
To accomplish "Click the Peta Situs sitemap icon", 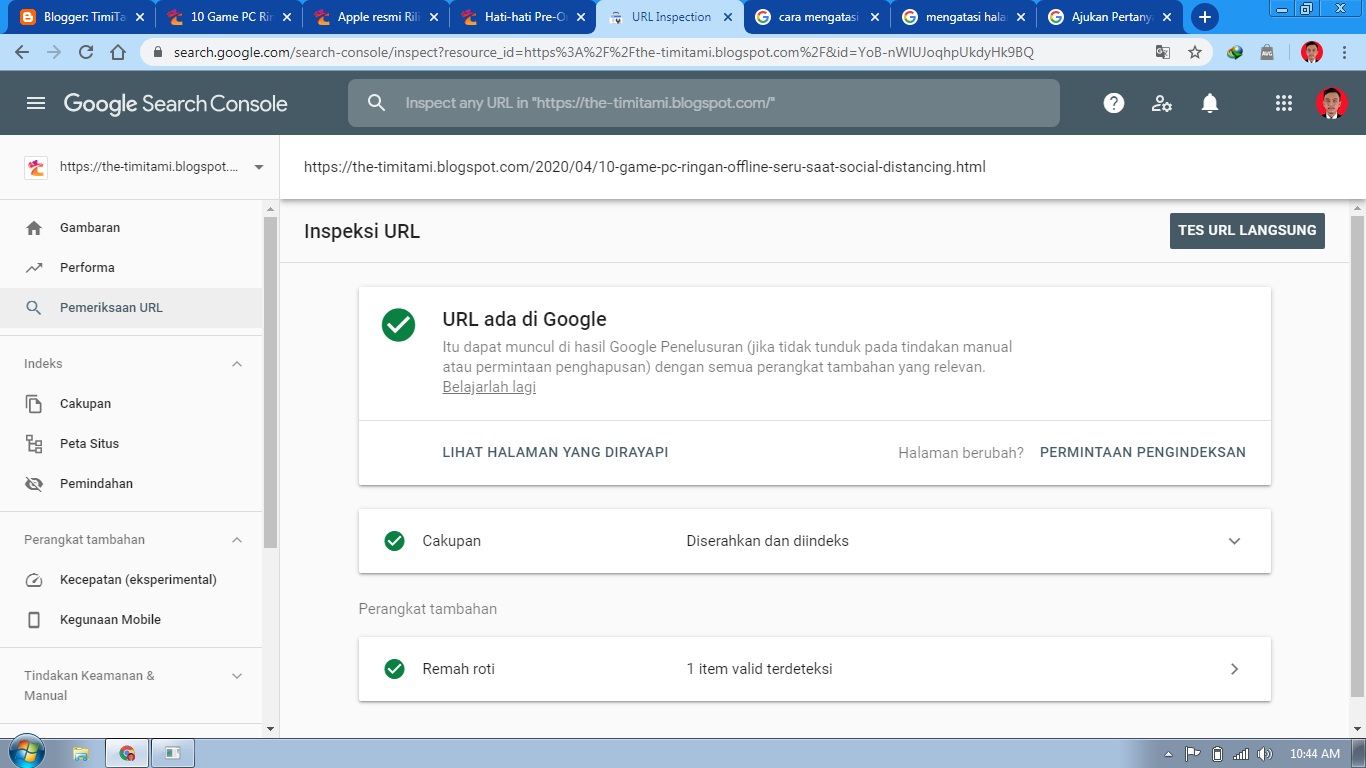I will 34,444.
